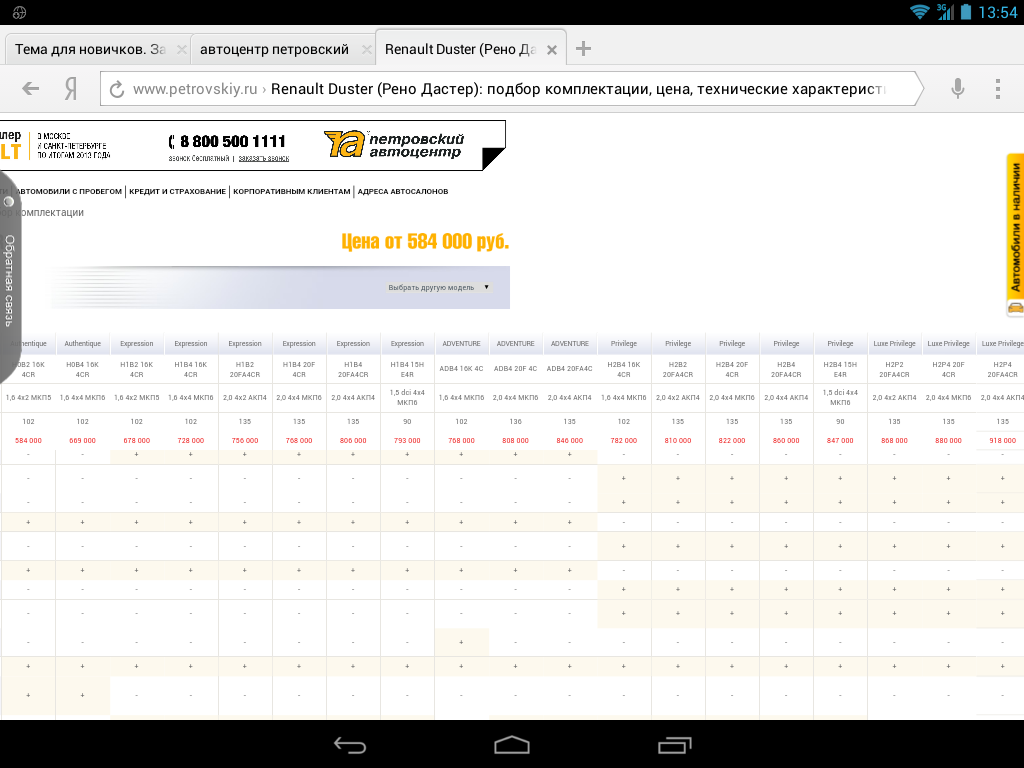Click the 810 000 price cell
The image size is (1024, 768).
[678, 441]
